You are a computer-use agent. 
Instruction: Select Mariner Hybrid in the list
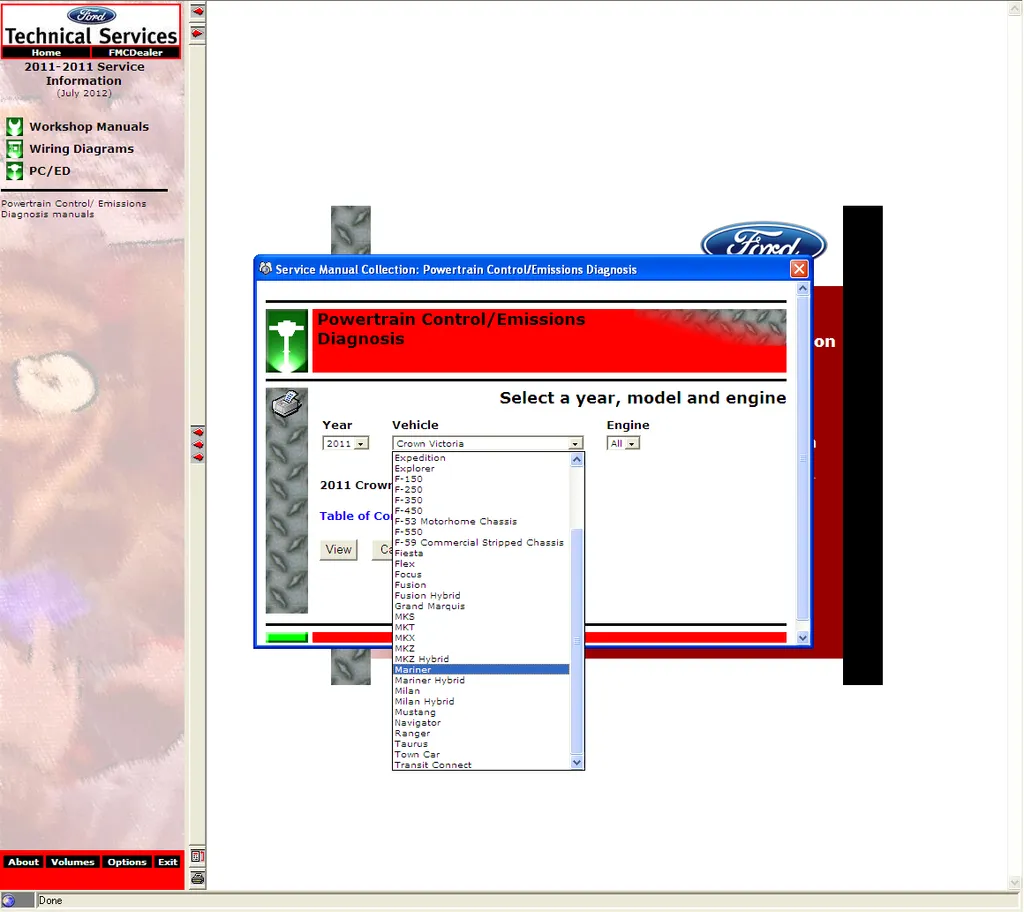[x=481, y=680]
